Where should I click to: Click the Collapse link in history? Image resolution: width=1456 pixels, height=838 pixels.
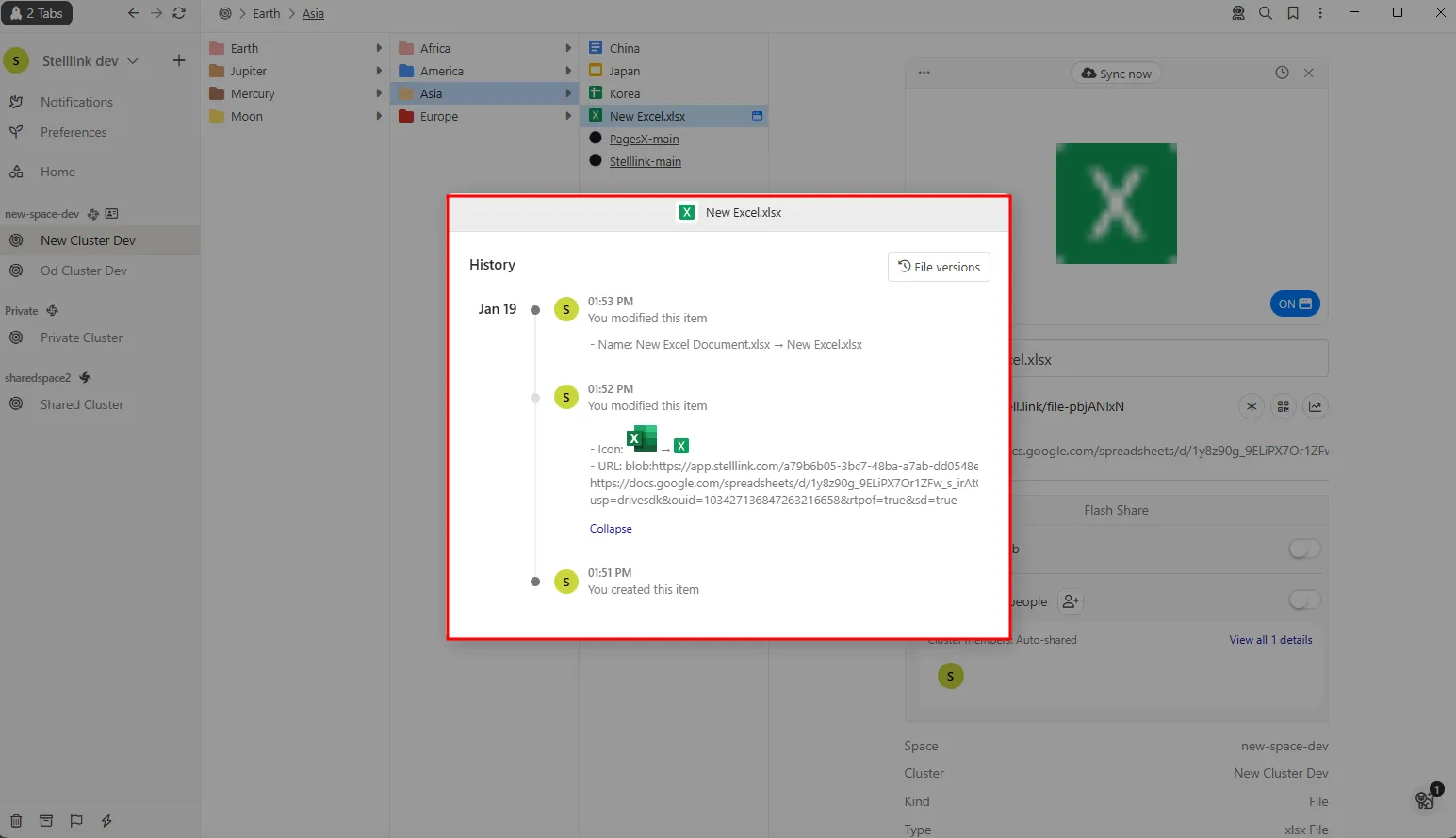click(611, 529)
